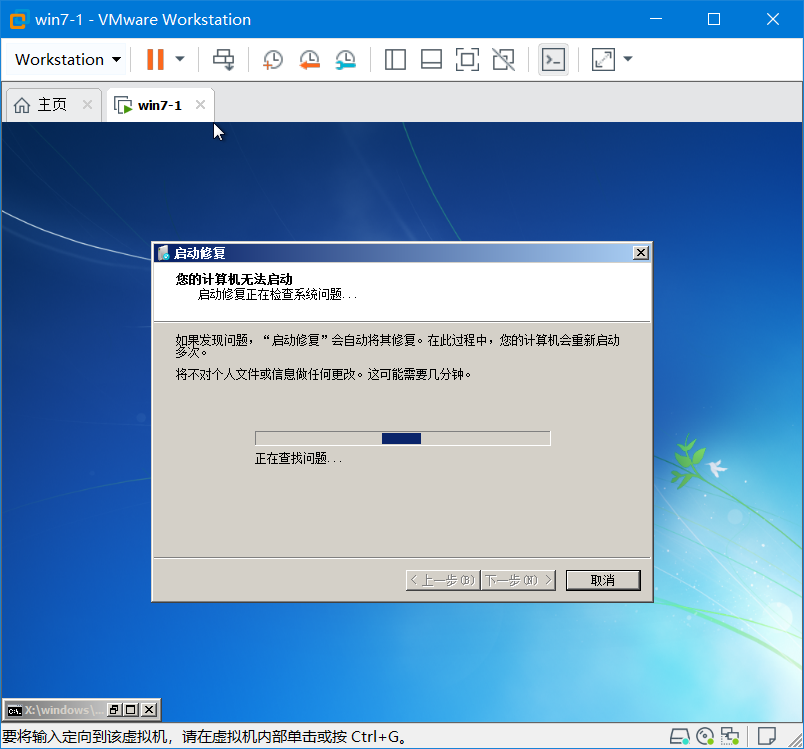Viewport: 804px width, 749px height.
Task: Open the snapshot manager
Action: (x=346, y=59)
